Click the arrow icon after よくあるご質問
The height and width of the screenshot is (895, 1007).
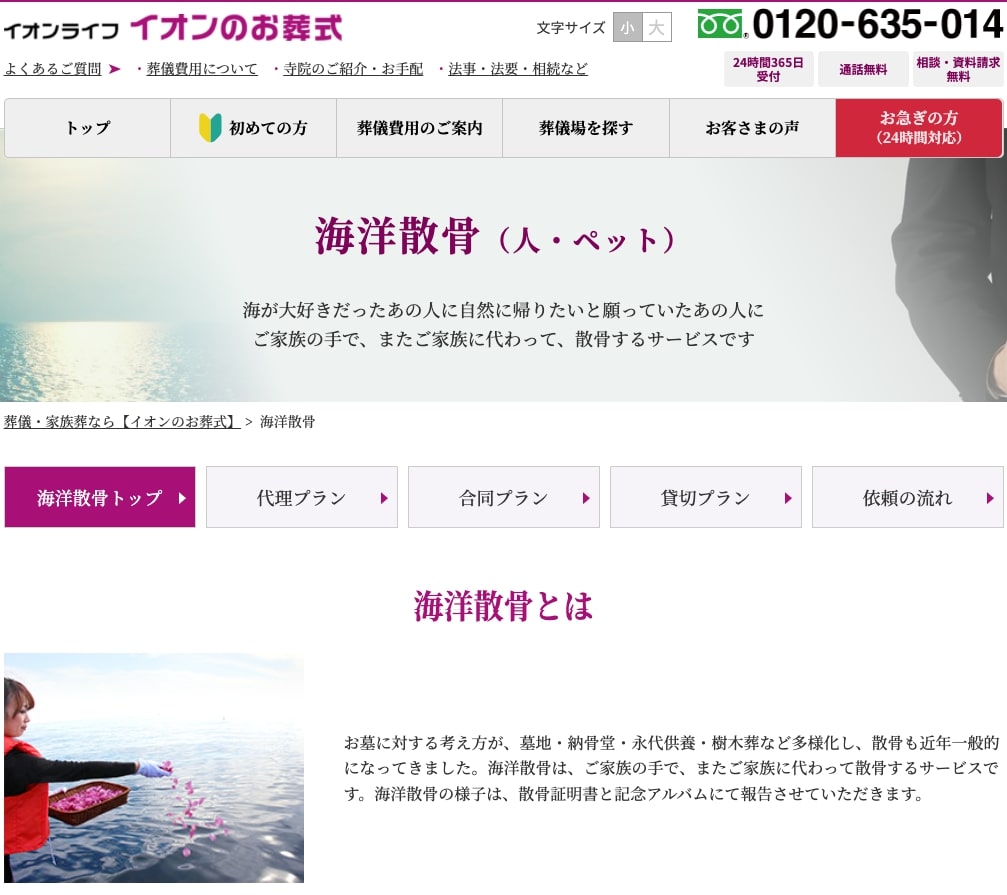tap(115, 69)
